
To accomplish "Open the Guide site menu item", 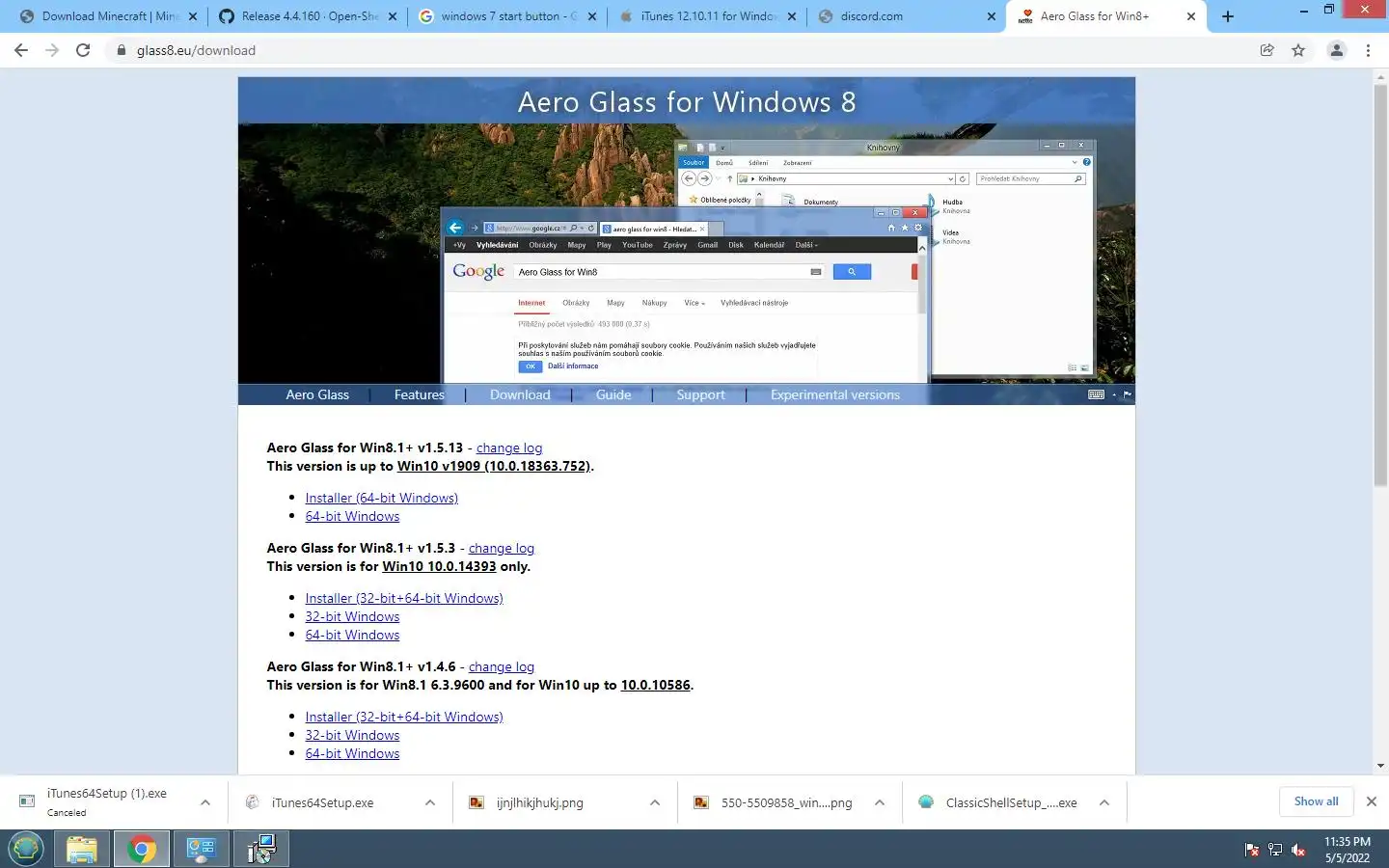I will (x=613, y=394).
